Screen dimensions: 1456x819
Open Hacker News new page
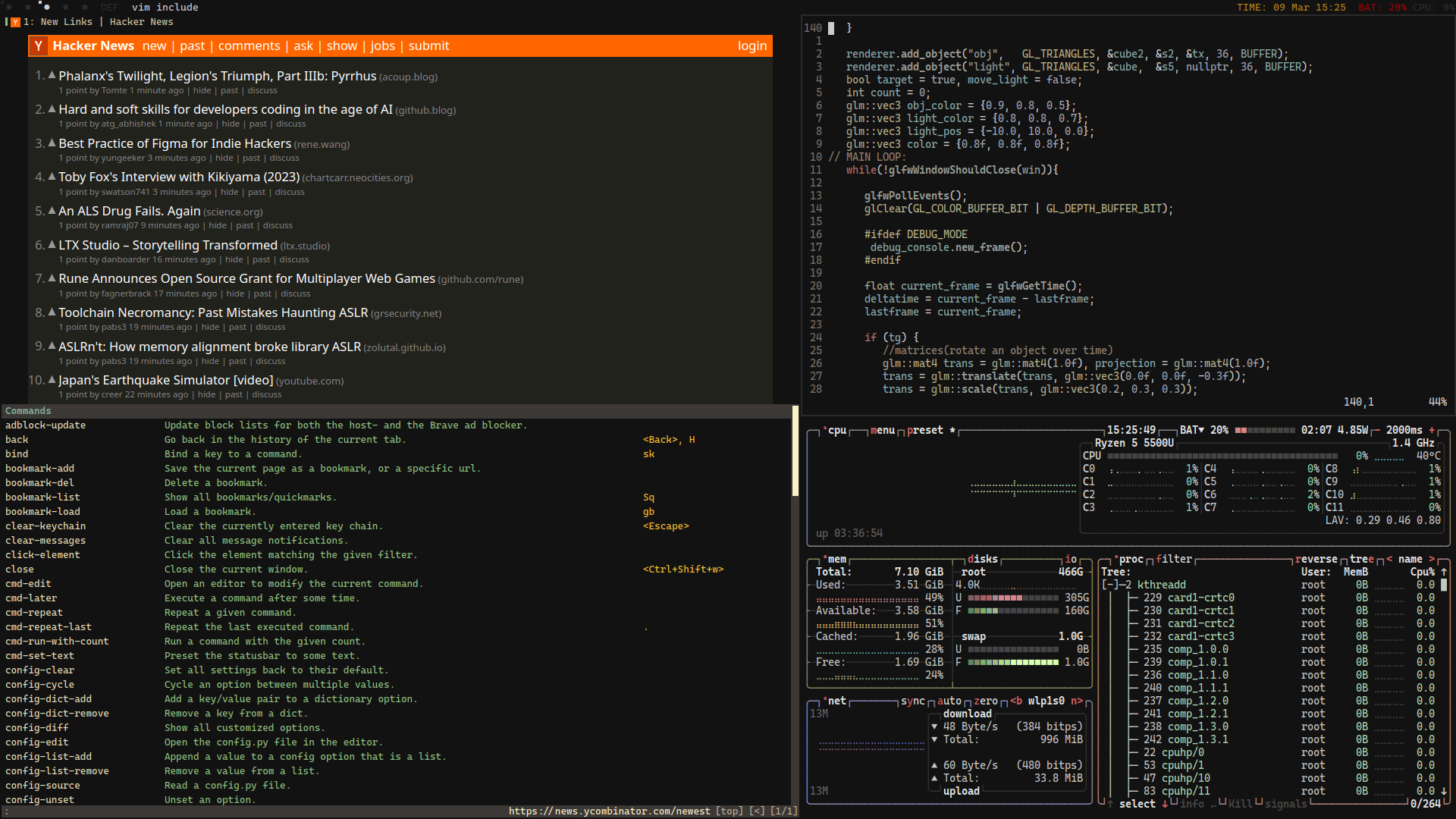click(x=154, y=45)
